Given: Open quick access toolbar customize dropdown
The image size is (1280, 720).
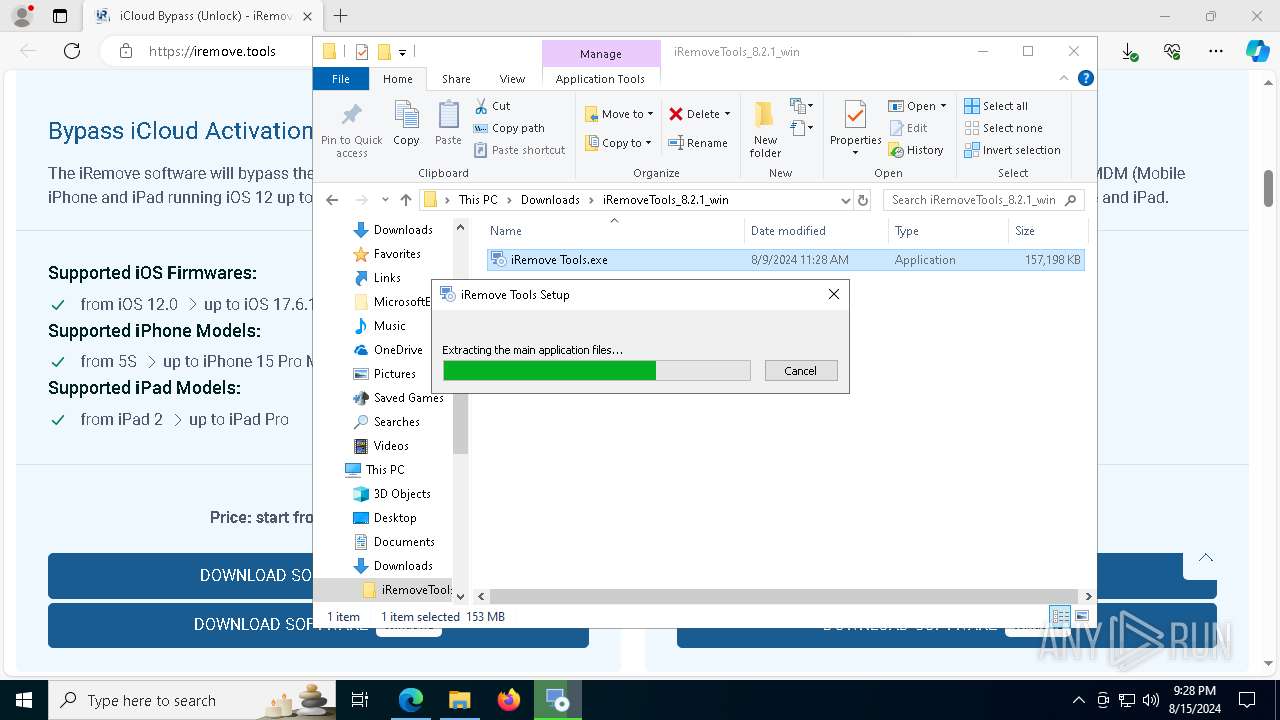Looking at the screenshot, I should tap(402, 52).
